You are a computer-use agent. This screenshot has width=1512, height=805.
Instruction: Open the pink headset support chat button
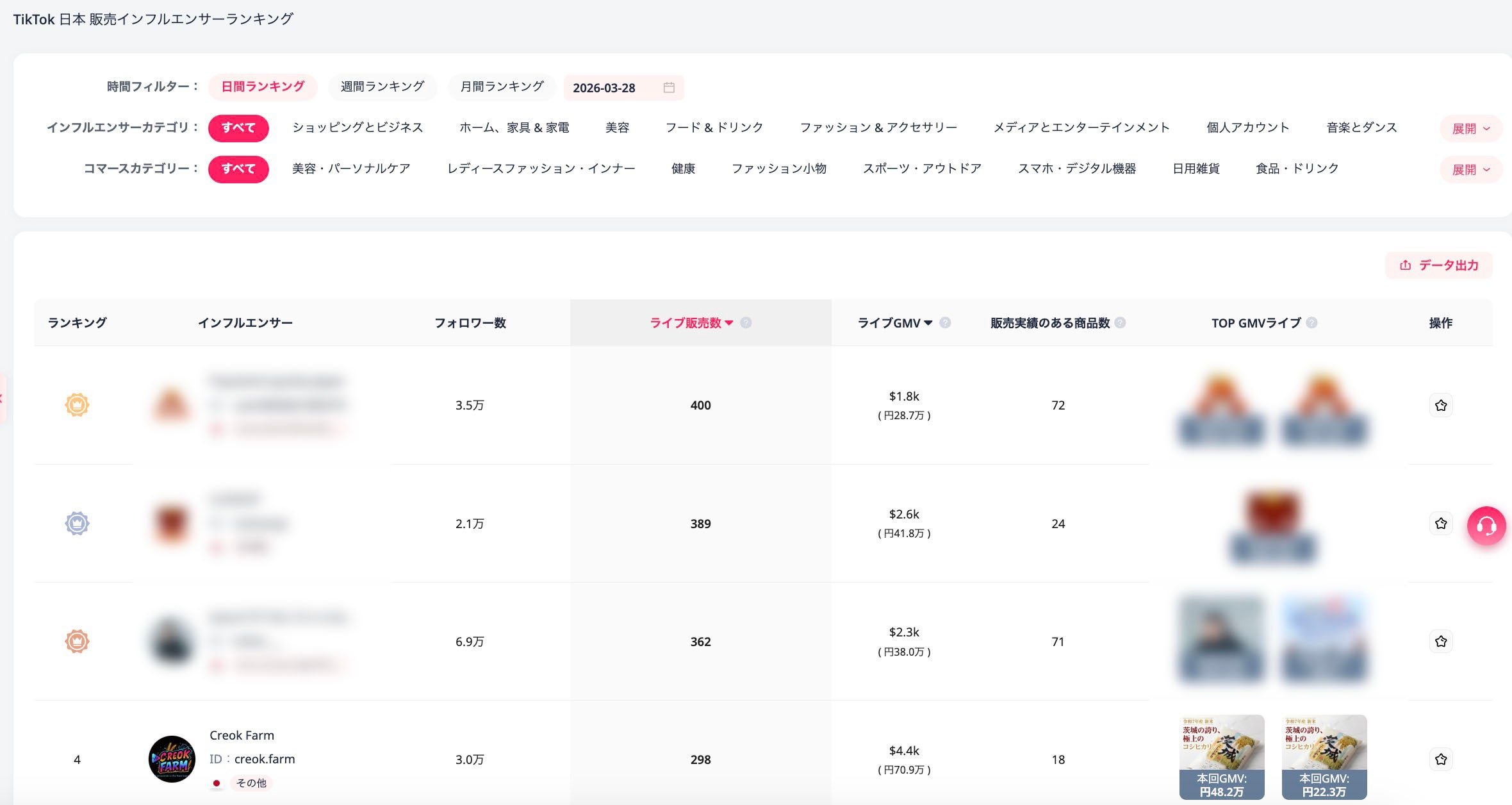[1486, 526]
